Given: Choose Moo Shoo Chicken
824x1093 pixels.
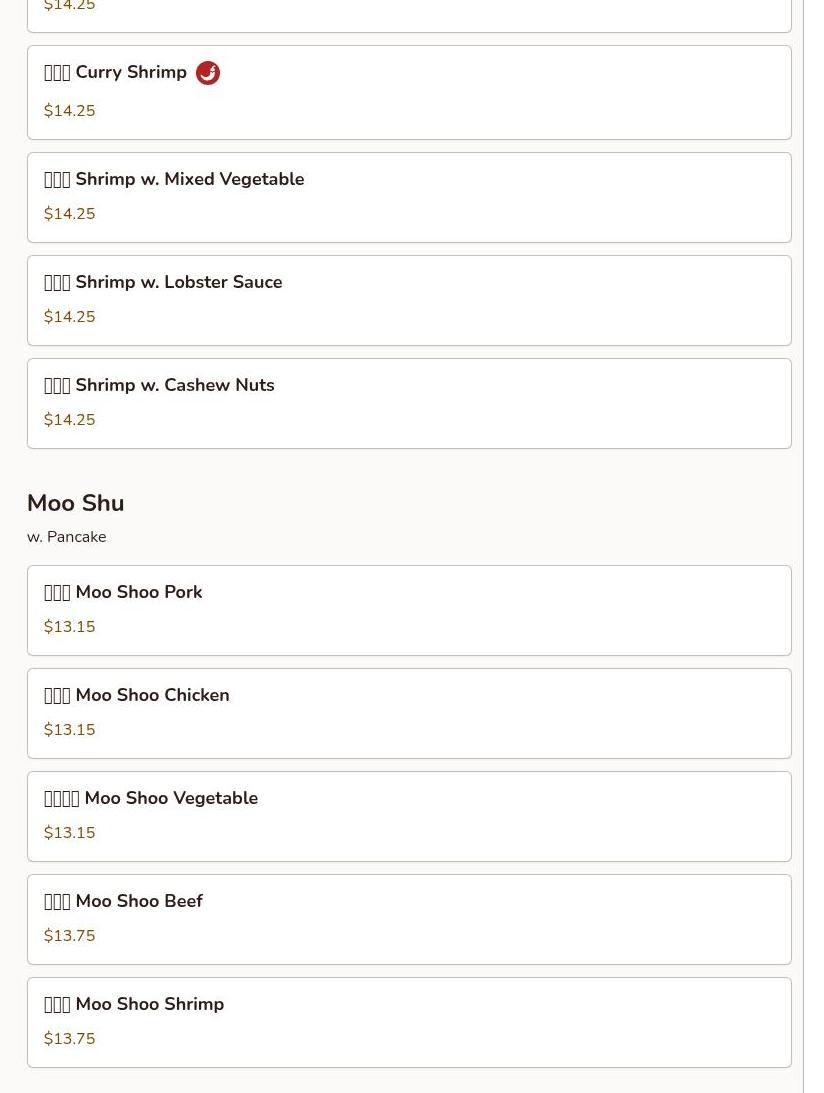Looking at the screenshot, I should pyautogui.click(x=409, y=714).
